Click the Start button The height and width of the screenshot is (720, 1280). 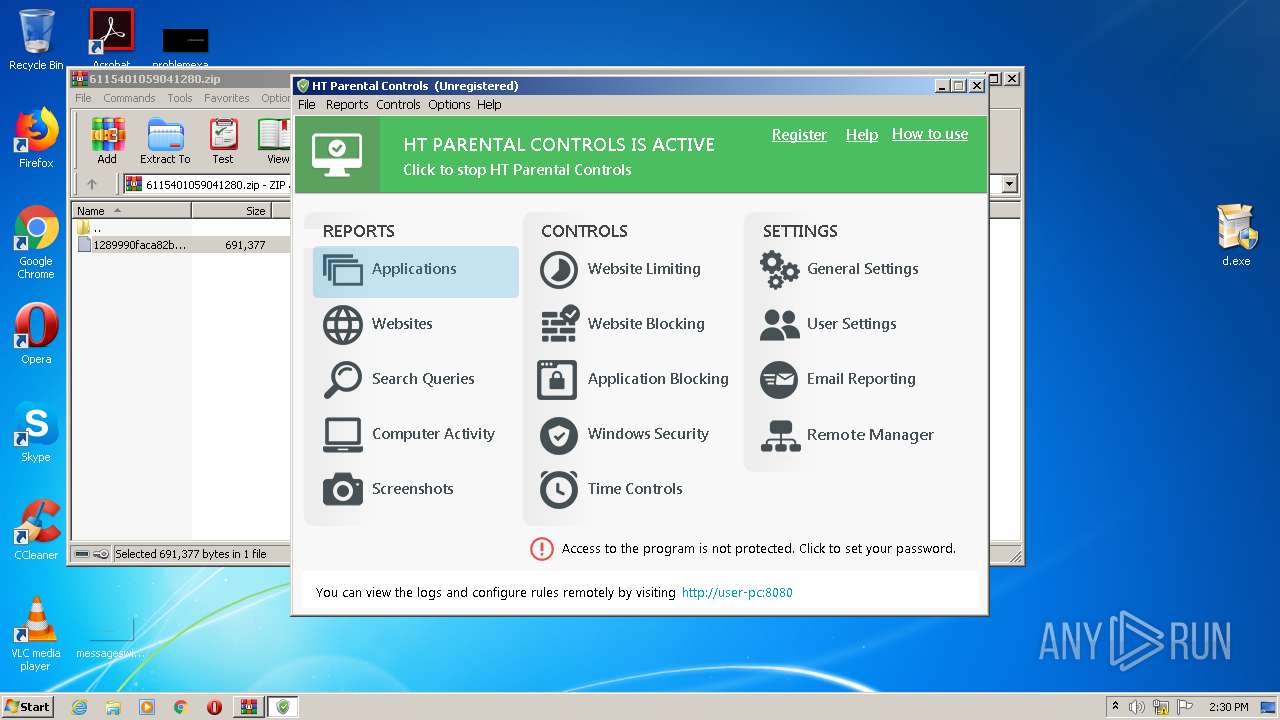click(27, 707)
